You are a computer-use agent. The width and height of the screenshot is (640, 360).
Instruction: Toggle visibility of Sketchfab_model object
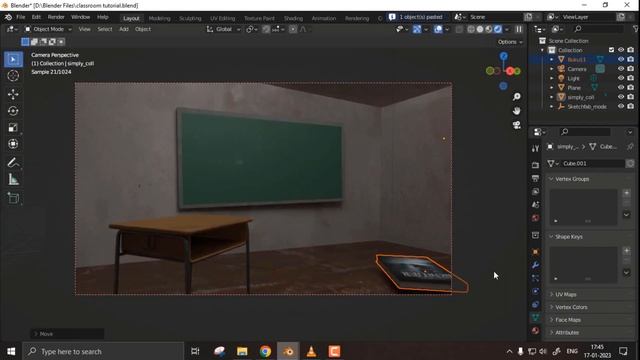pyautogui.click(x=621, y=106)
